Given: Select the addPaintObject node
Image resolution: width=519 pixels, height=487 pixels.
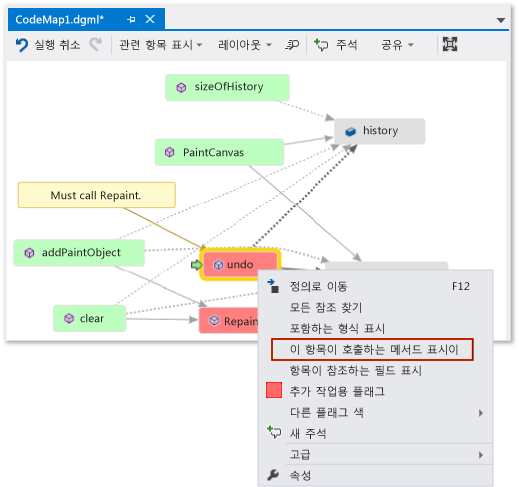Looking at the screenshot, I should pyautogui.click(x=79, y=253).
